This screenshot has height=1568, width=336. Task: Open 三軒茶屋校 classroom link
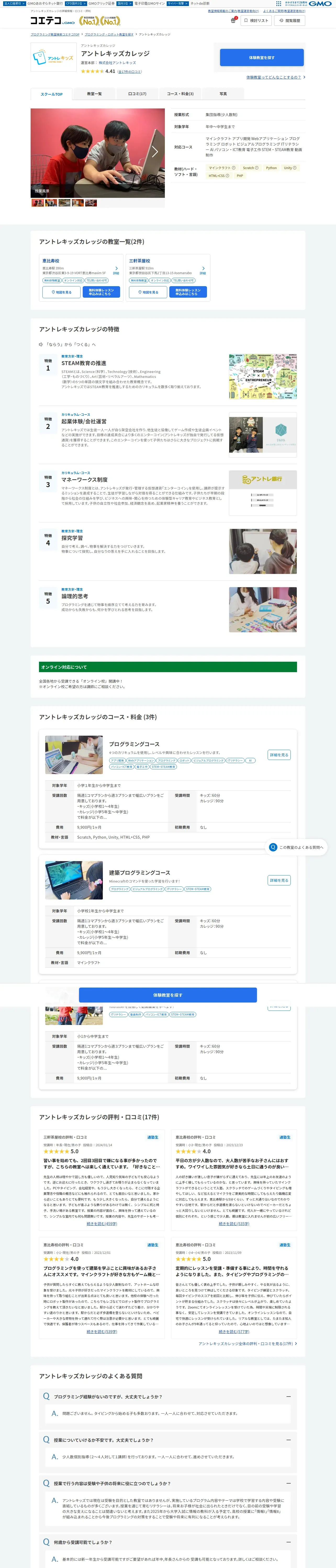click(x=140, y=261)
